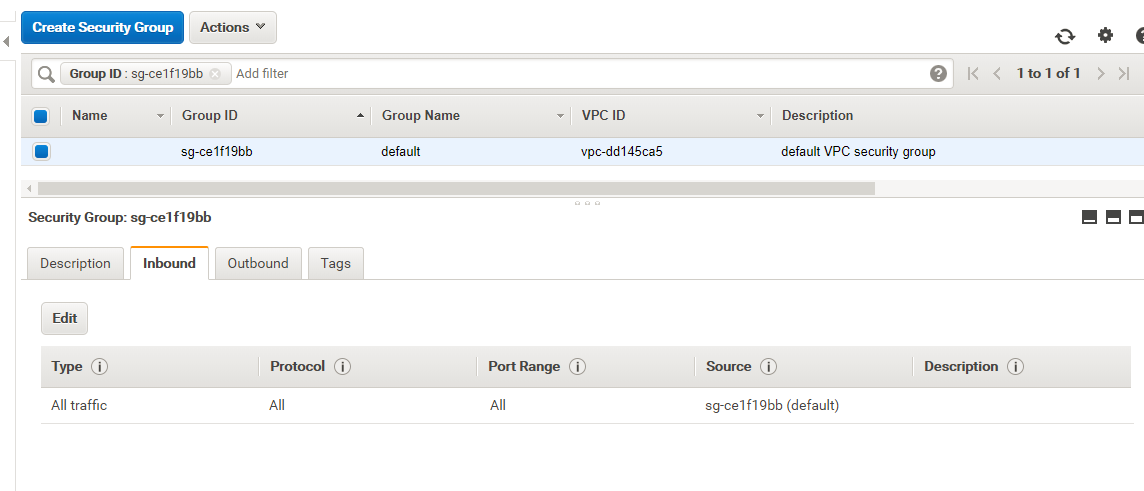Image resolution: width=1144 pixels, height=491 pixels.
Task: Open the Actions dropdown menu
Action: [232, 27]
